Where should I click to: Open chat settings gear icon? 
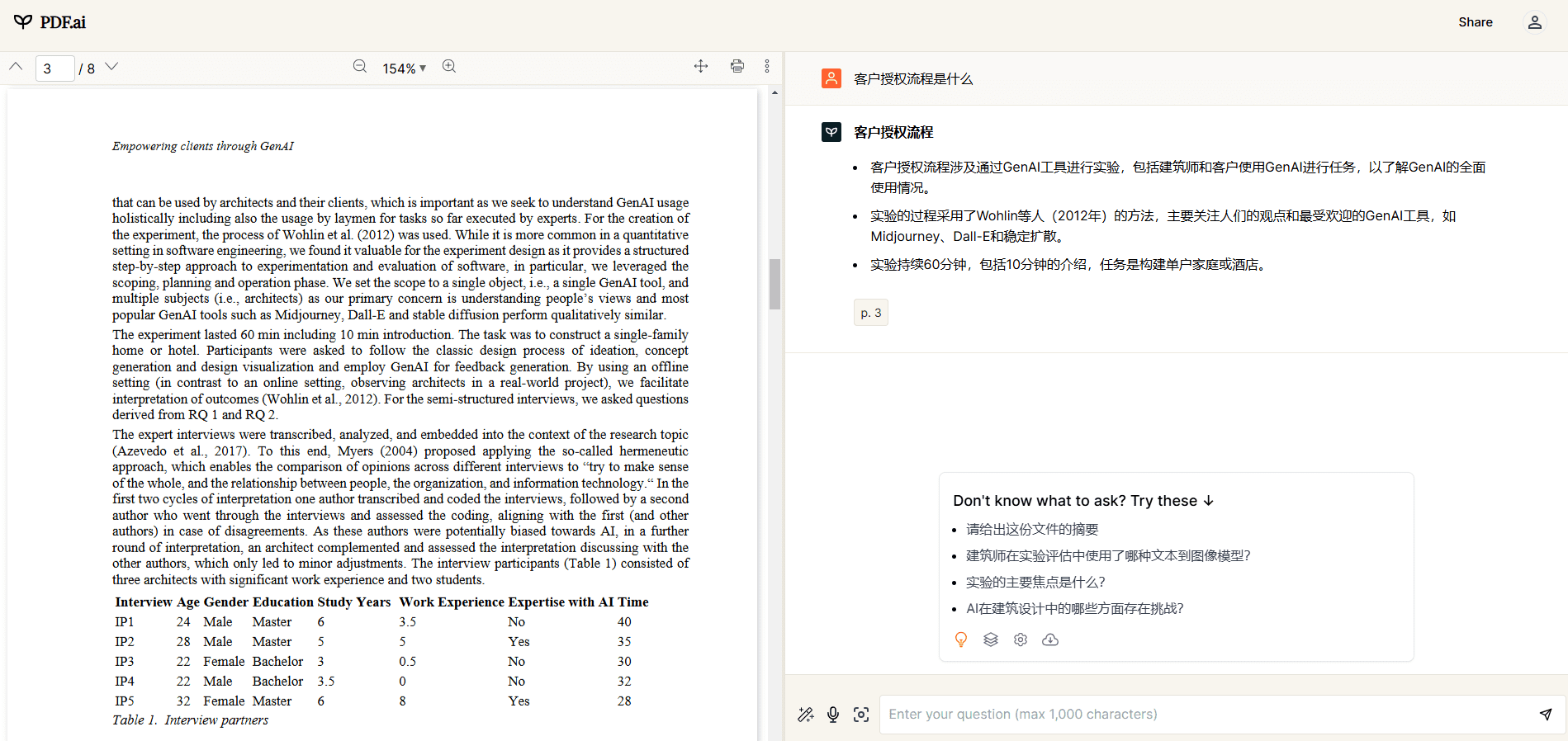[x=1021, y=640]
